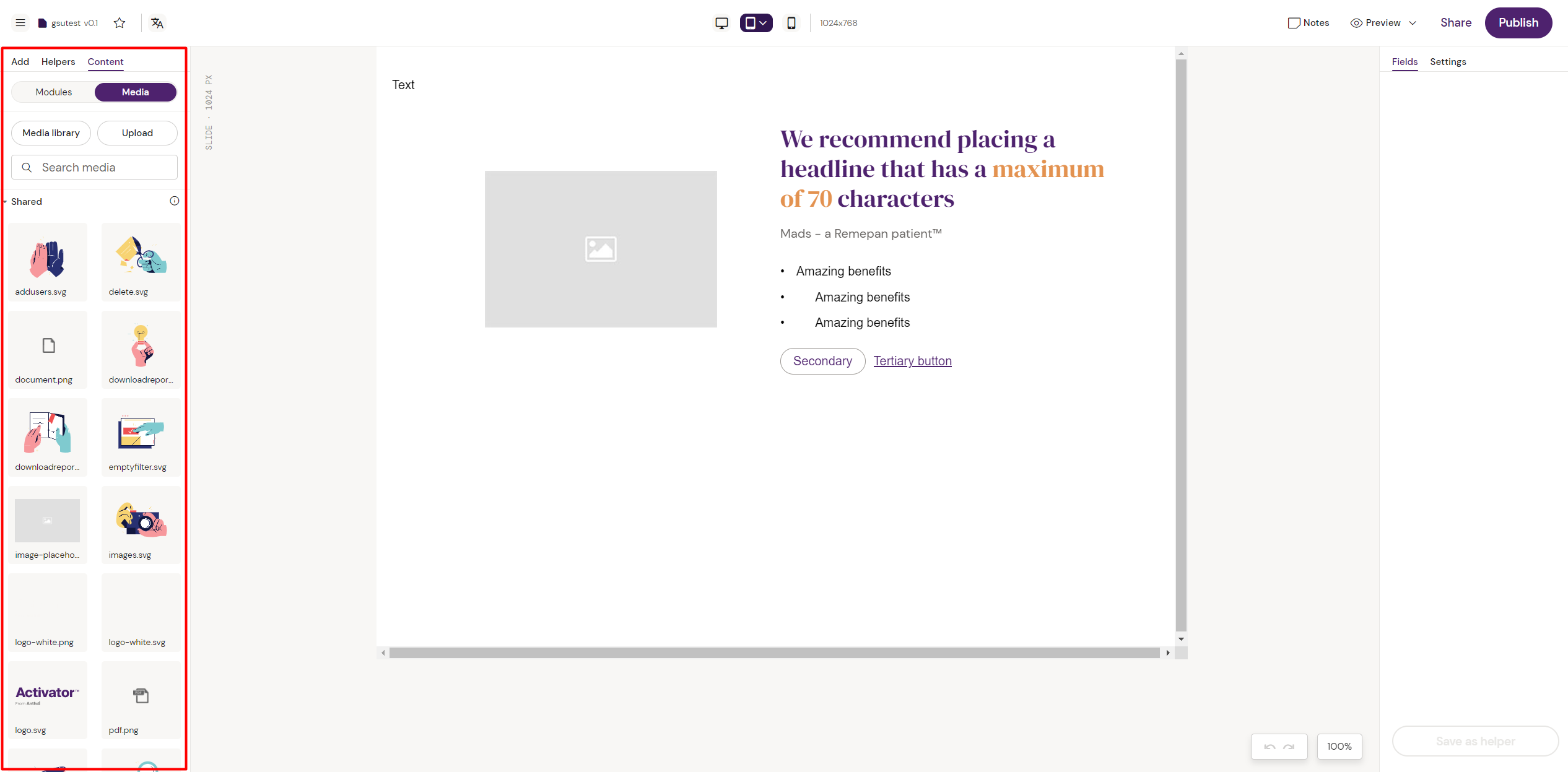Click the Shared section info icon

175,201
